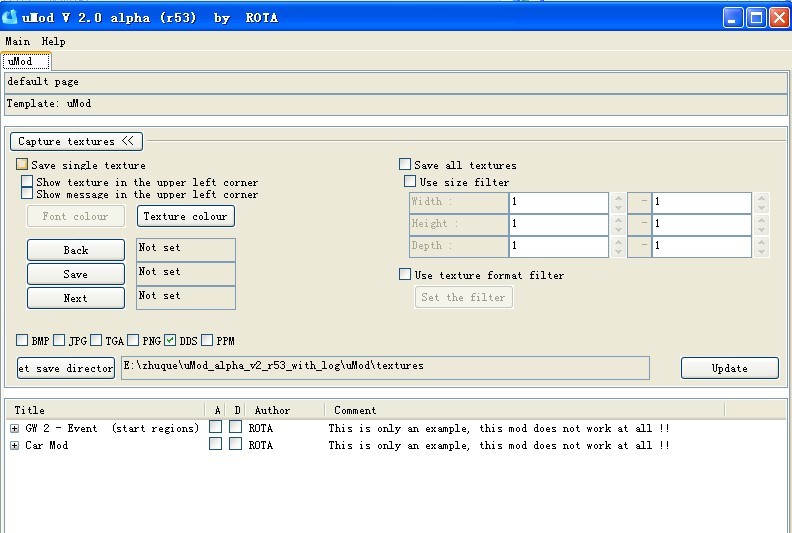Open the Help menu
The width and height of the screenshot is (792, 533).
[x=53, y=42]
